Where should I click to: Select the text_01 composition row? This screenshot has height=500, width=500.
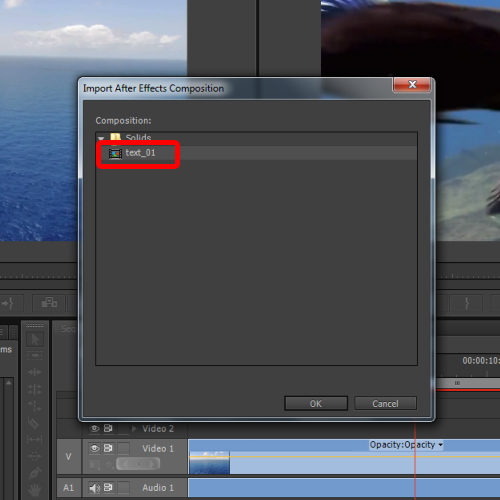tap(256, 153)
